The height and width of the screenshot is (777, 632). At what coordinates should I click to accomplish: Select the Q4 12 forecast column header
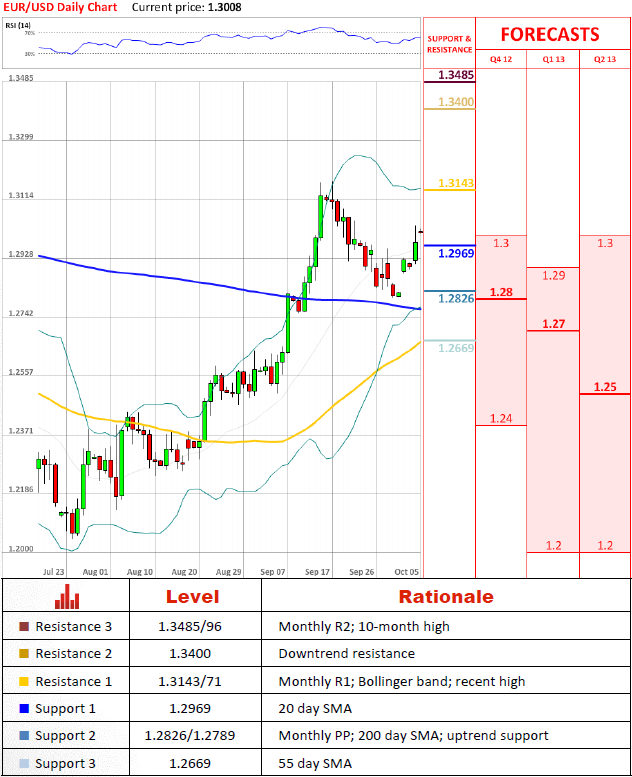point(500,59)
